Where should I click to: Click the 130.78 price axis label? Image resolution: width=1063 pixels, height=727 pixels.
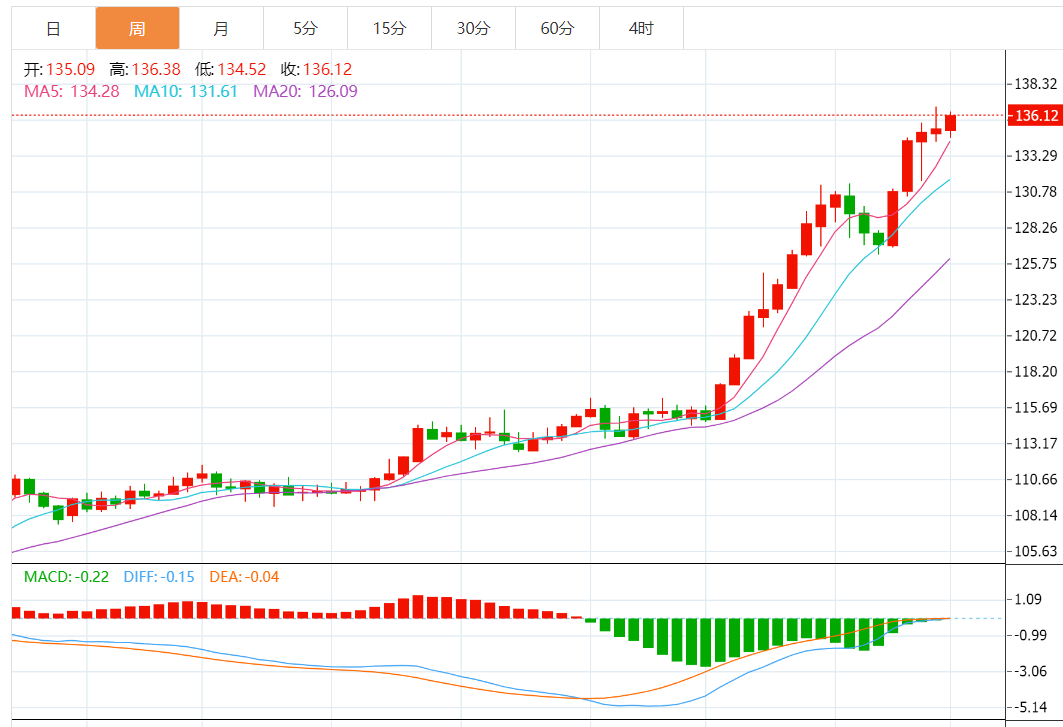[x=1035, y=192]
